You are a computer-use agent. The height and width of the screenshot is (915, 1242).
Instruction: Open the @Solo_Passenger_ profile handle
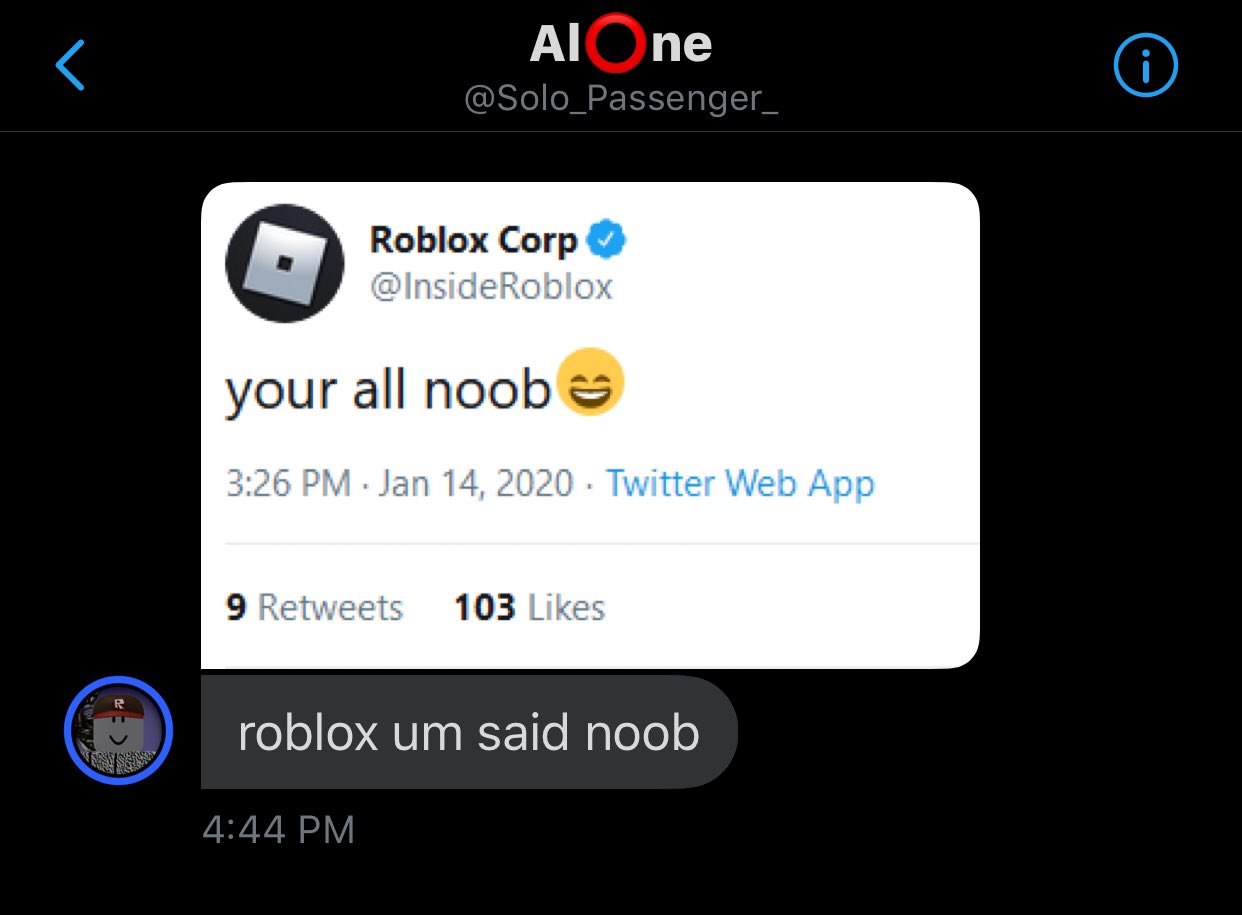click(621, 100)
